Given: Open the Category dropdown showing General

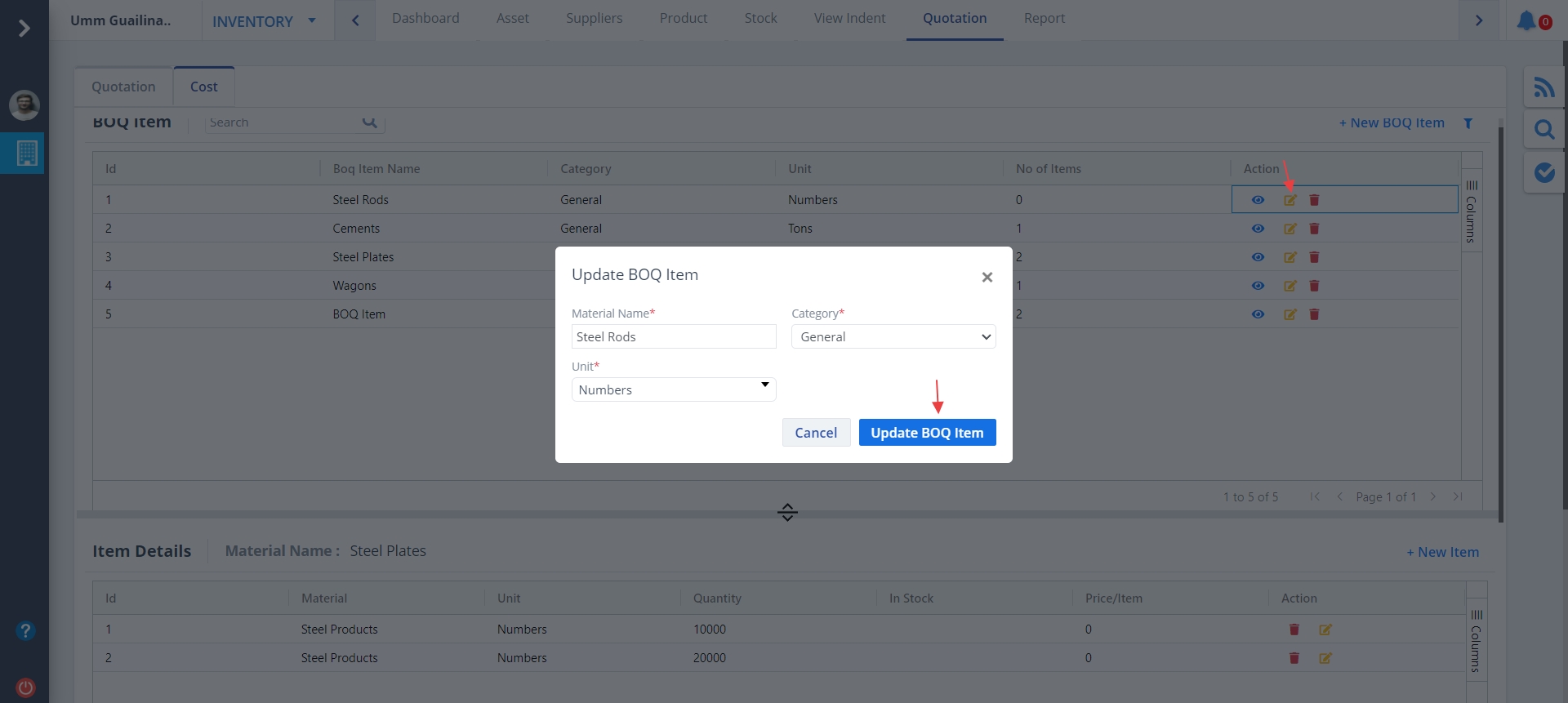Looking at the screenshot, I should point(893,337).
